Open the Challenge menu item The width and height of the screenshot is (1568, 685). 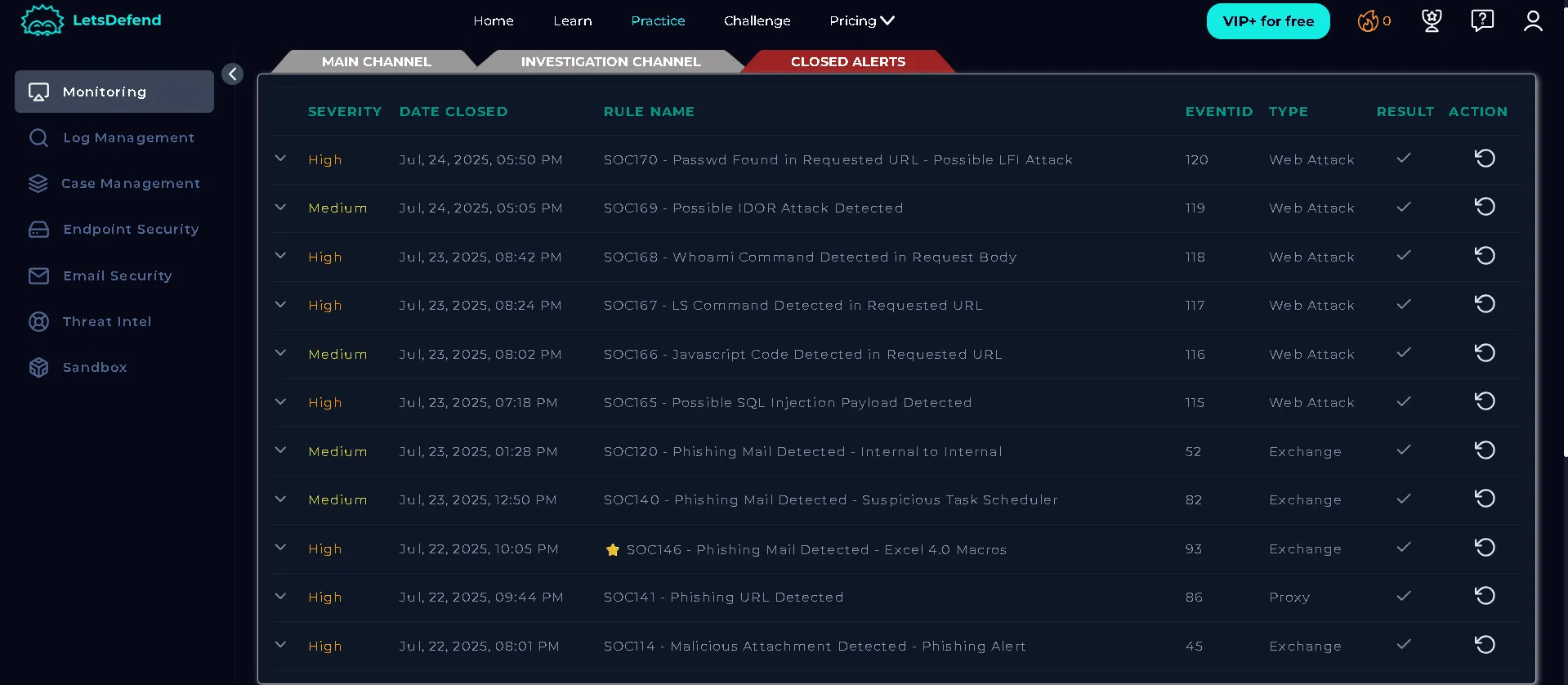pyautogui.click(x=757, y=21)
